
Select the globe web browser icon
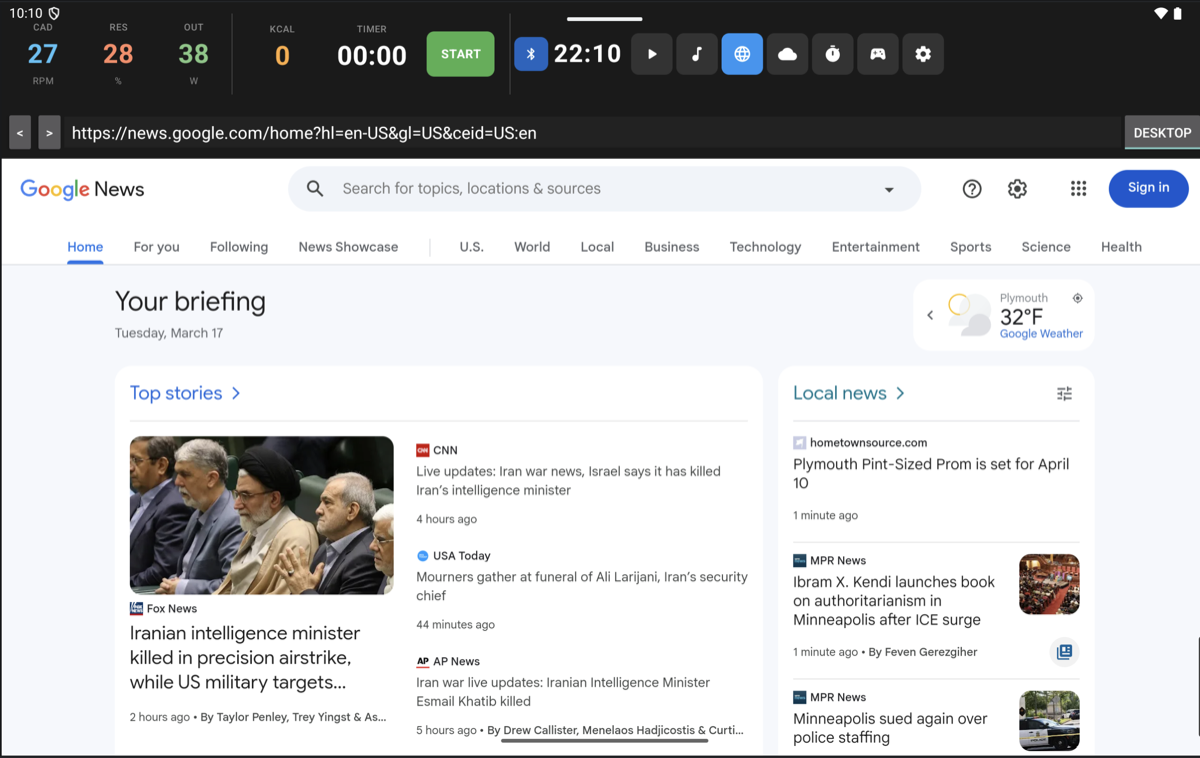point(742,54)
